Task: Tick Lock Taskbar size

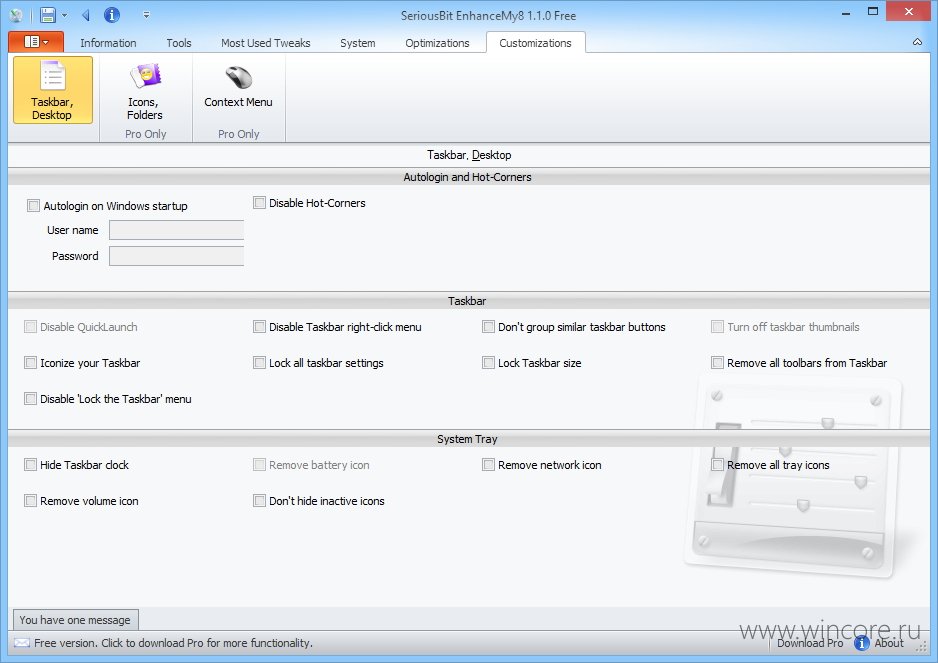Action: tap(488, 363)
